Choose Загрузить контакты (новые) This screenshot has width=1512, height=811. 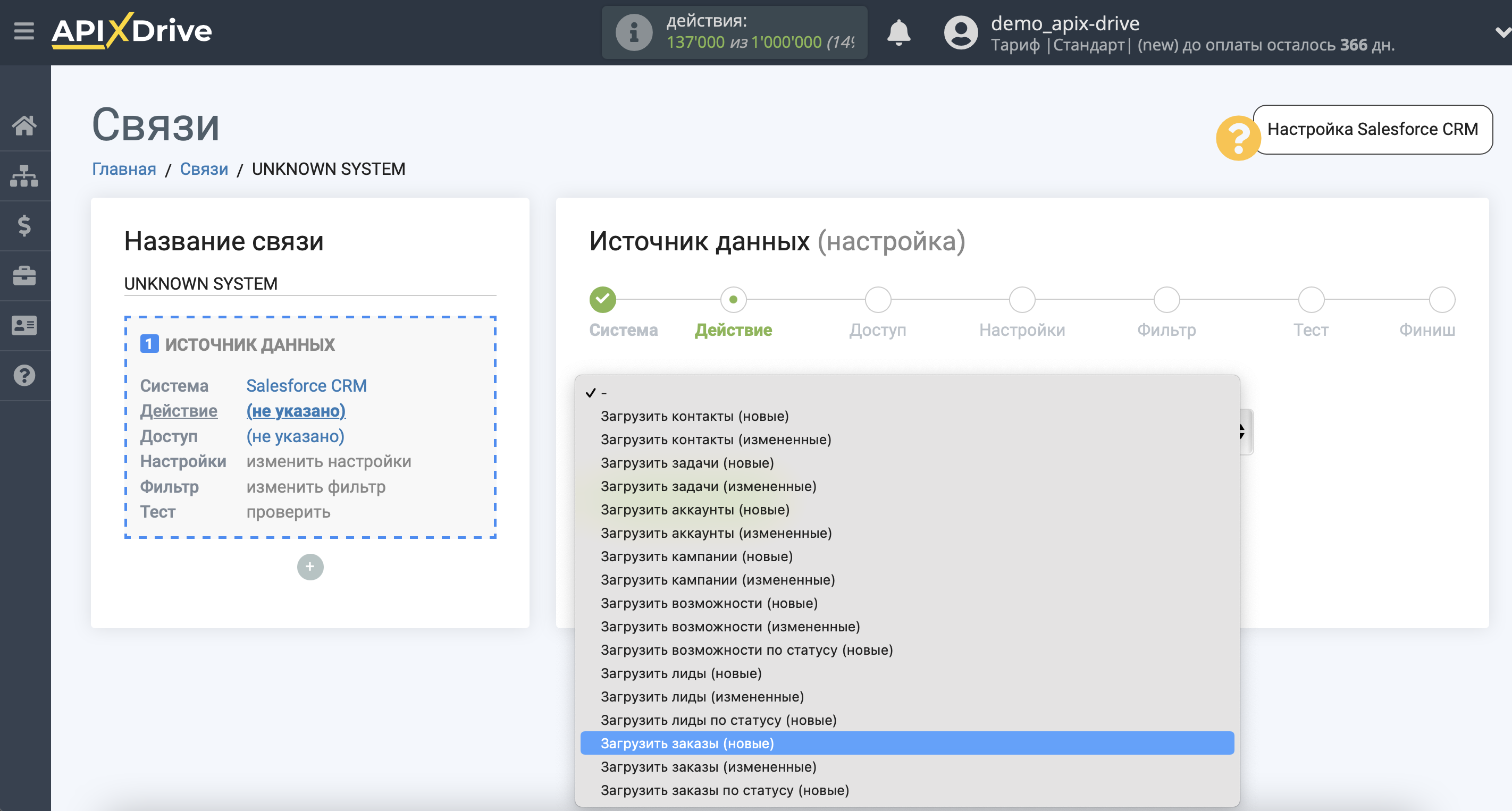point(907,416)
